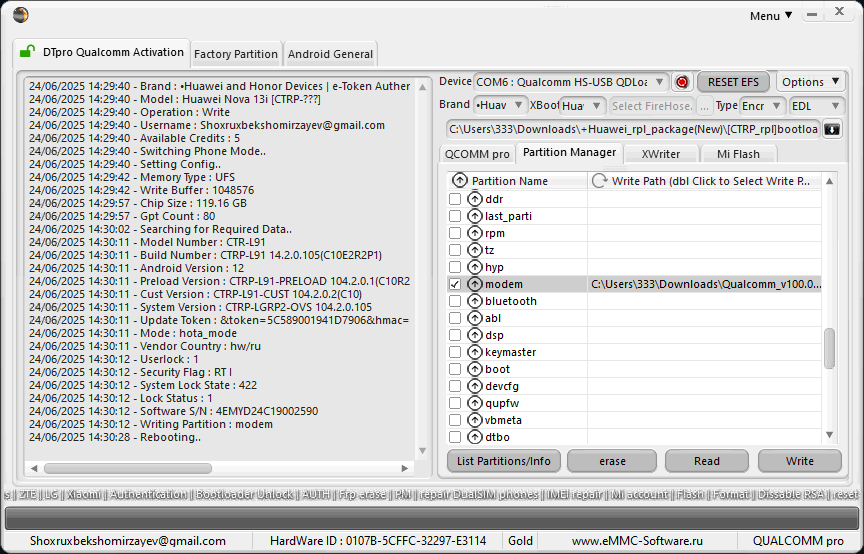Image resolution: width=864 pixels, height=554 pixels.
Task: Open the XWriter tab
Action: pos(661,154)
